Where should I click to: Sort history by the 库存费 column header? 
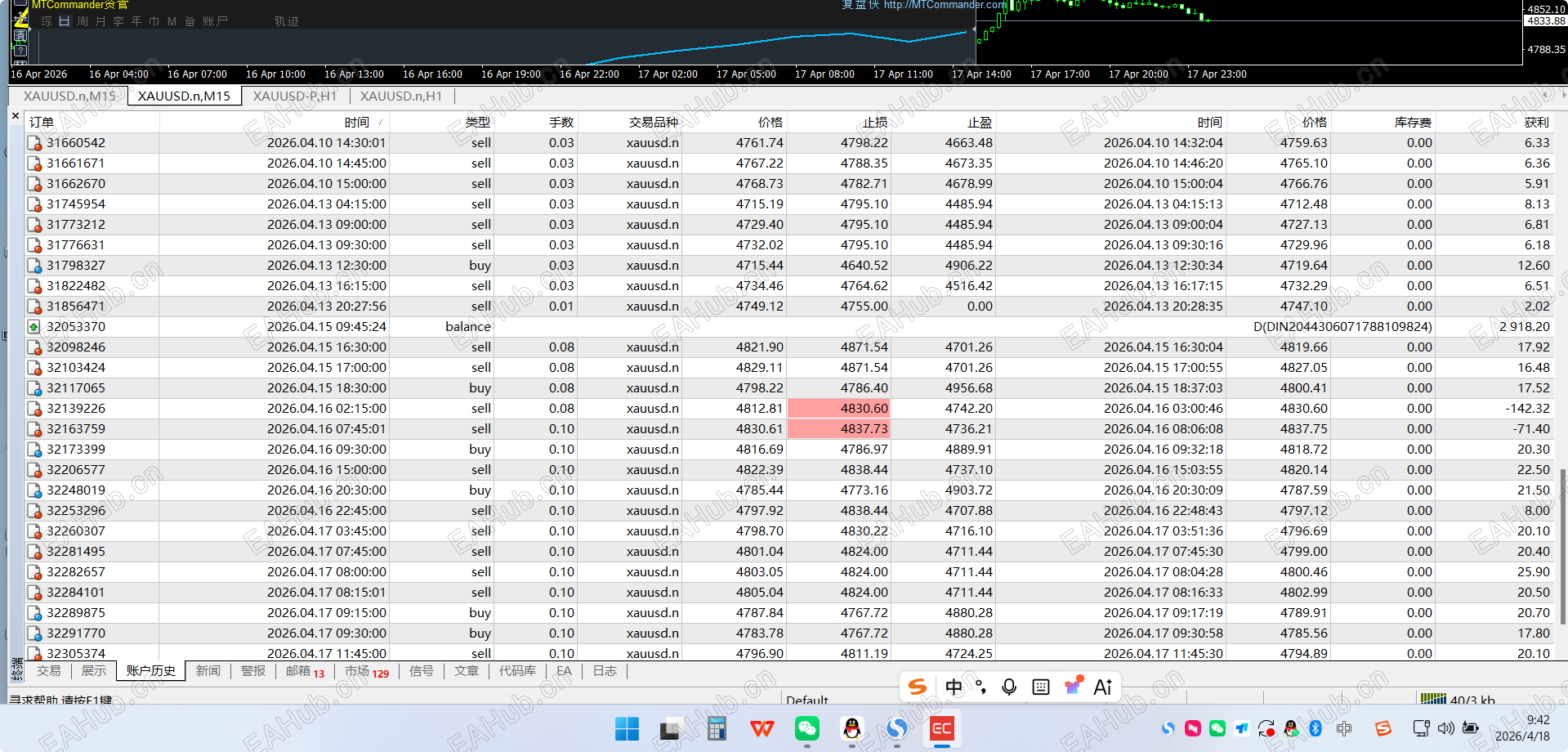pos(1383,122)
